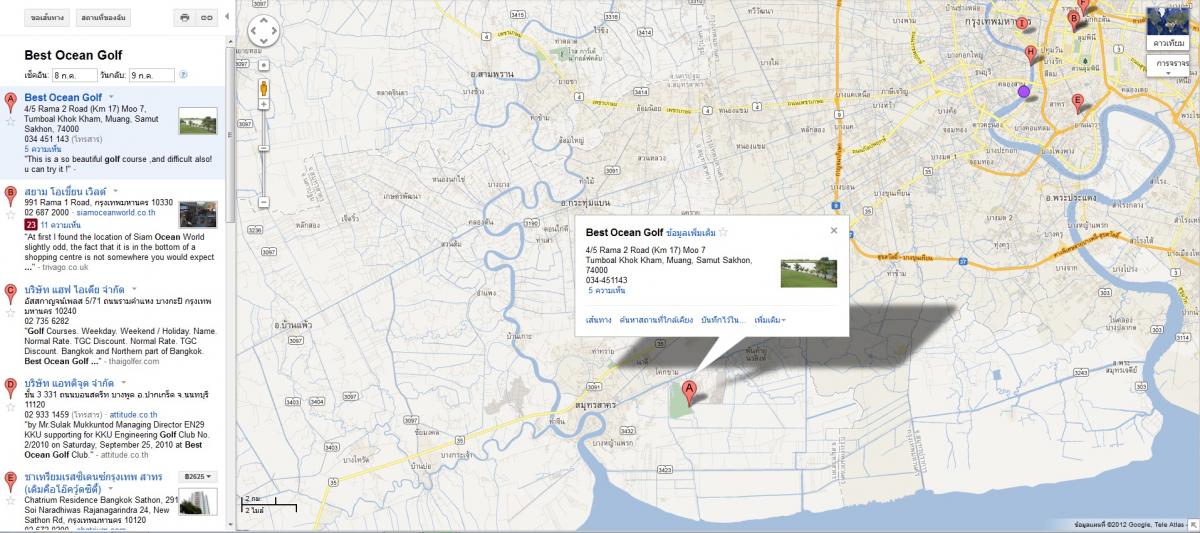The image size is (1200, 533).
Task: Click map pin E on the map
Action: [1077, 102]
